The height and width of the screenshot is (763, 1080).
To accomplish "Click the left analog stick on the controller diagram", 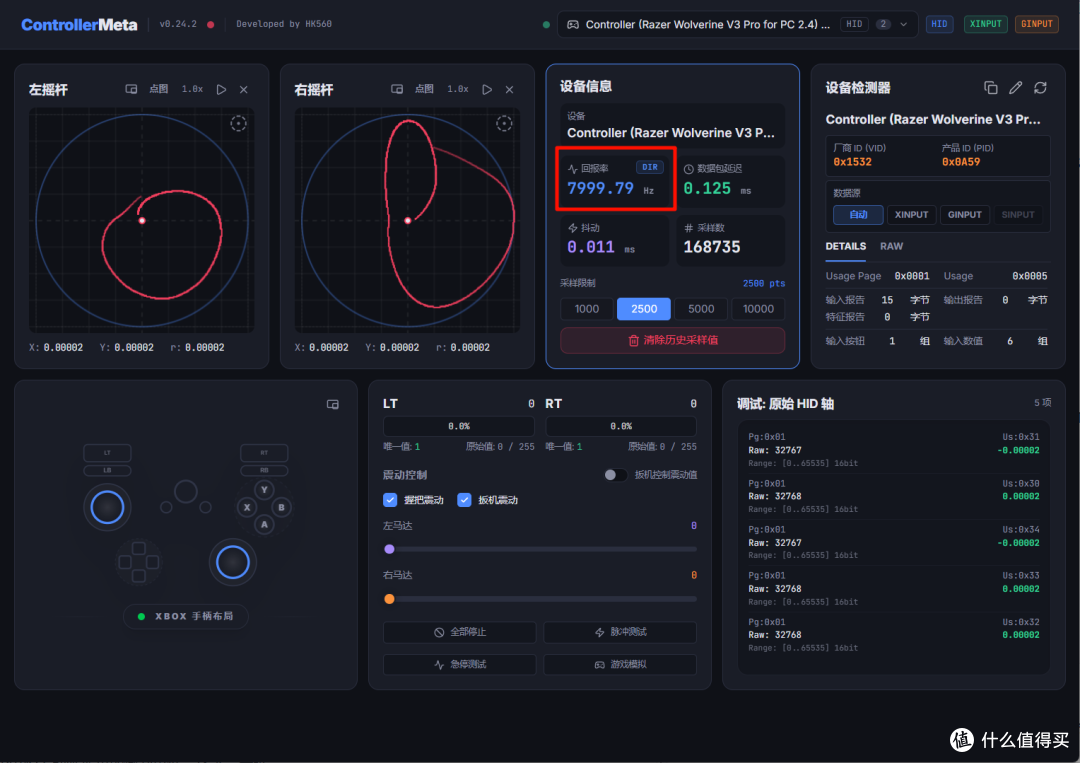I will click(x=107, y=508).
